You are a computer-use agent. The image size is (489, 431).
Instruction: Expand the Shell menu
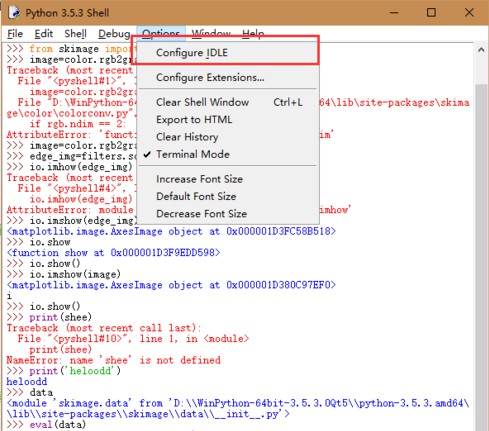[x=75, y=34]
